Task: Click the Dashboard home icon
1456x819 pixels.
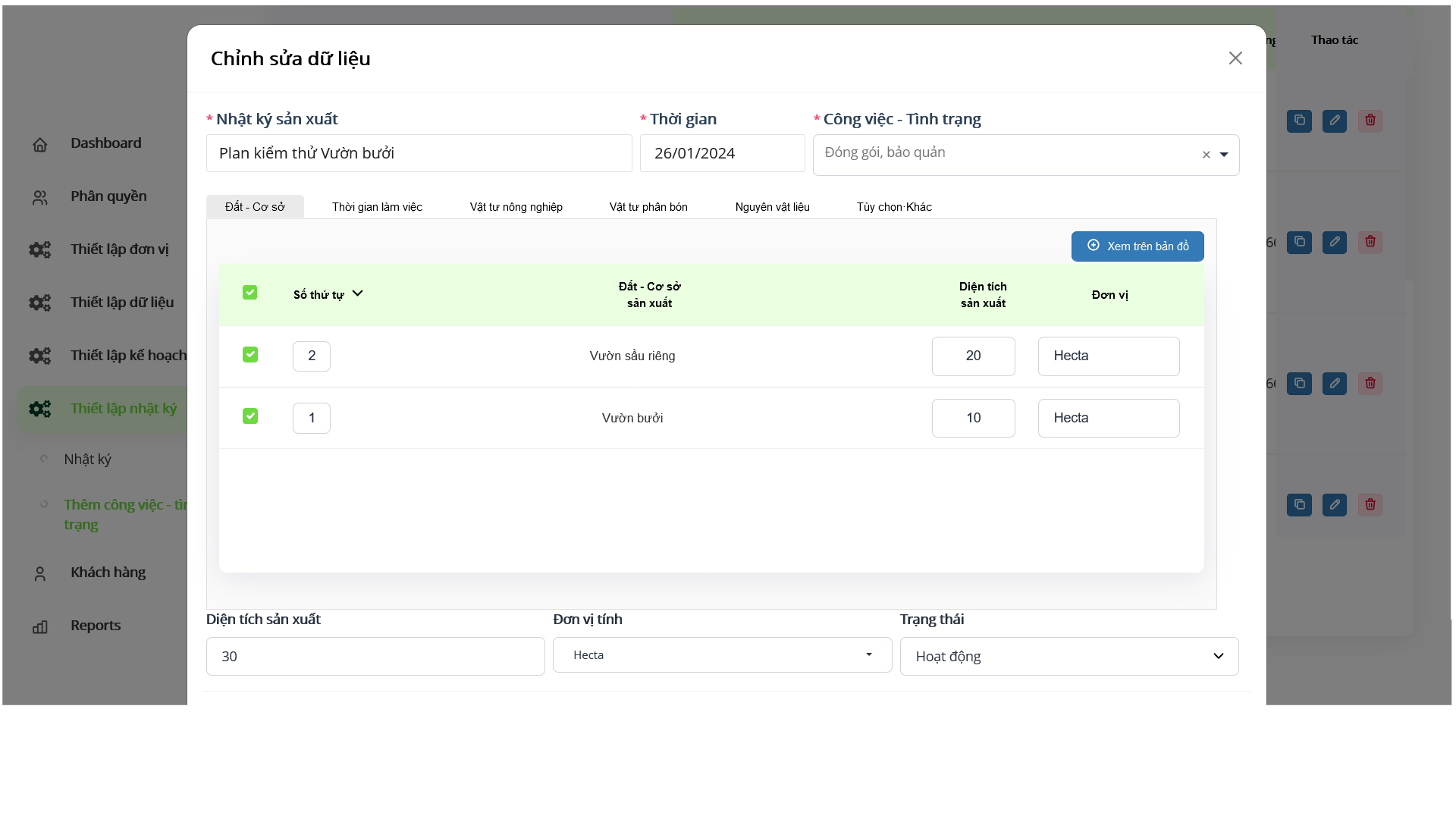Action: pyautogui.click(x=40, y=144)
